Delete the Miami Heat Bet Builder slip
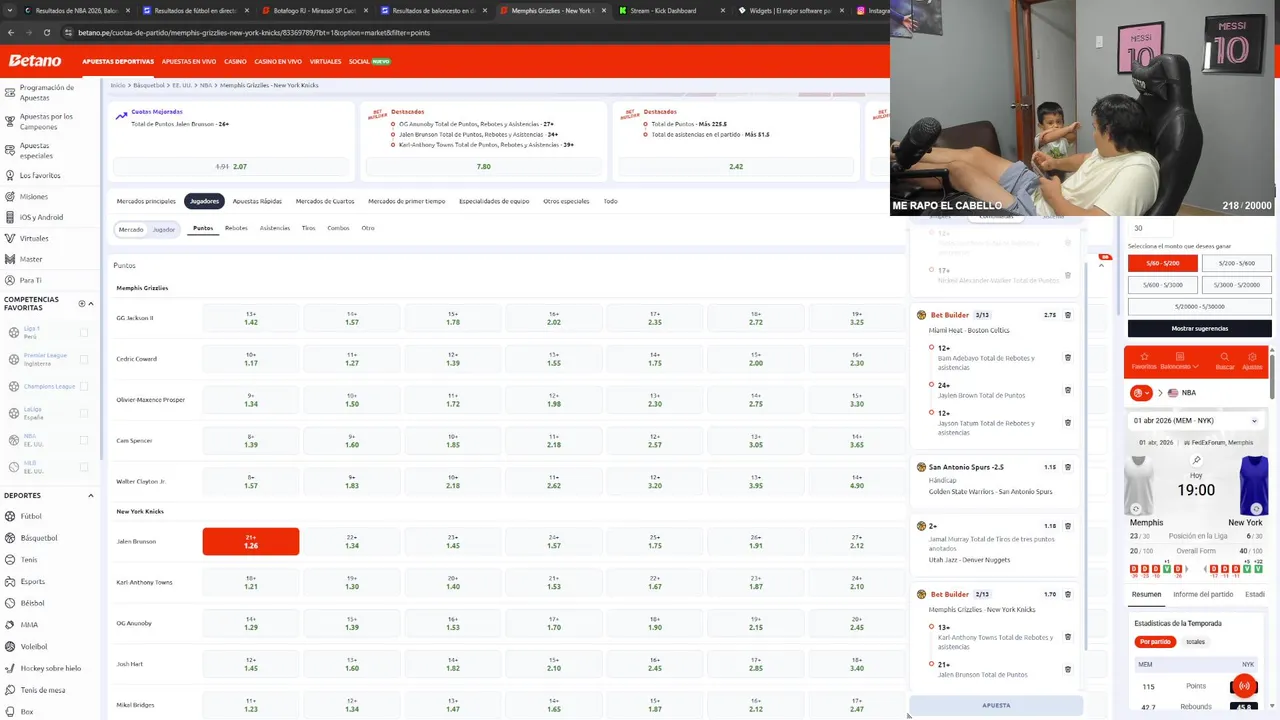Viewport: 1280px width, 720px height. 1068,315
